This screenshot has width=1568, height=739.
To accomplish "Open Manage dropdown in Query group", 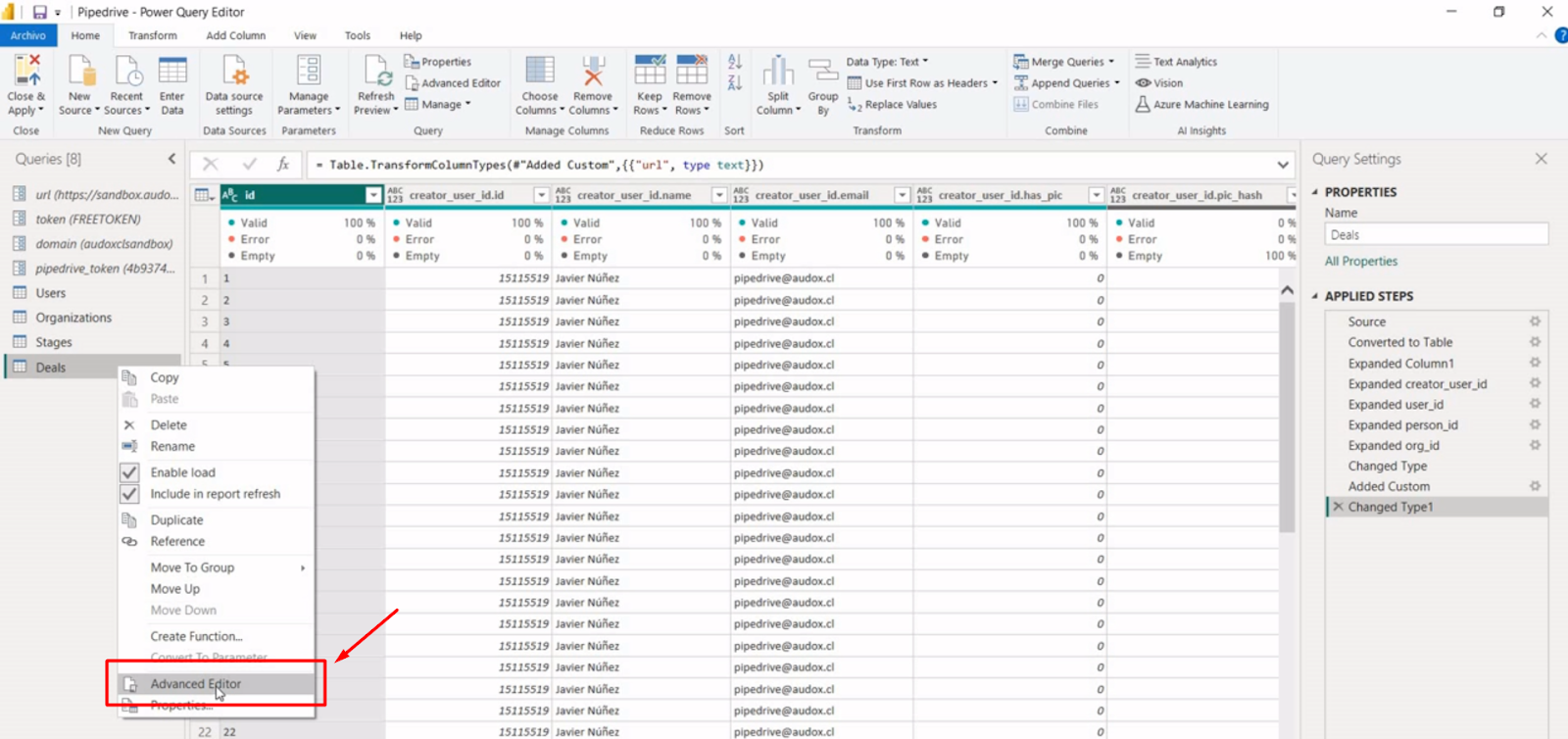I will pos(438,105).
